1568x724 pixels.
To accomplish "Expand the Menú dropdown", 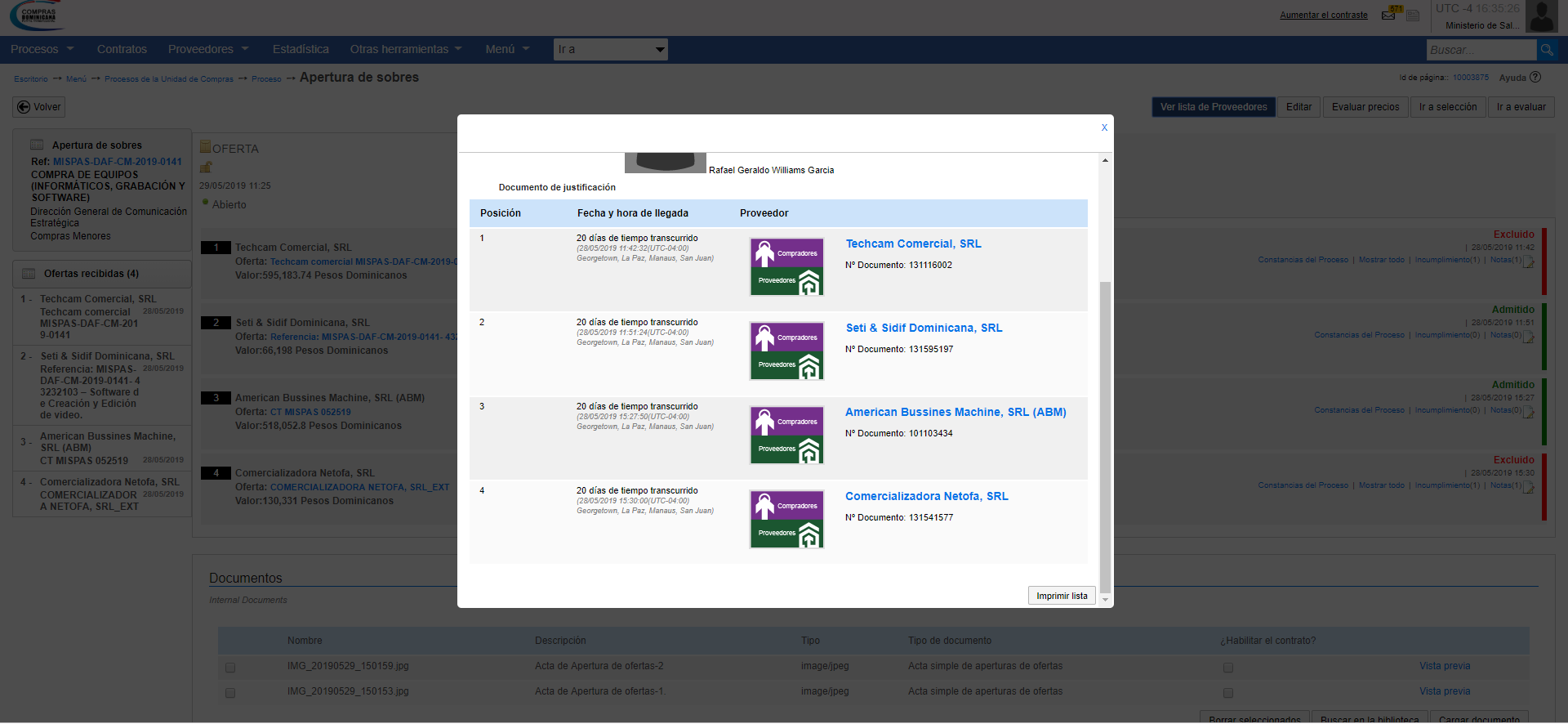I will click(507, 49).
